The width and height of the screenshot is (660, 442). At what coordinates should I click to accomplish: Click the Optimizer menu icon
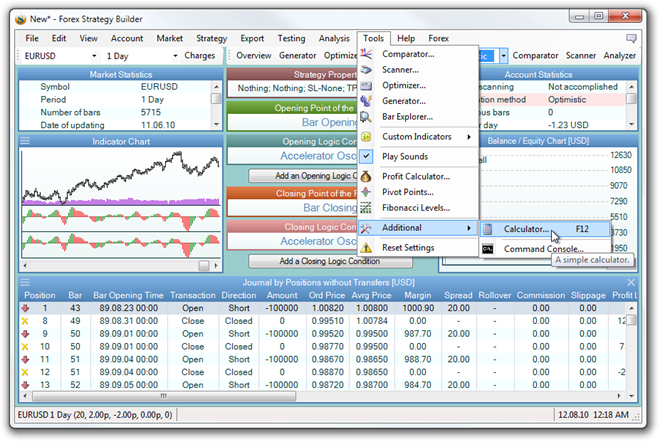pos(366,85)
